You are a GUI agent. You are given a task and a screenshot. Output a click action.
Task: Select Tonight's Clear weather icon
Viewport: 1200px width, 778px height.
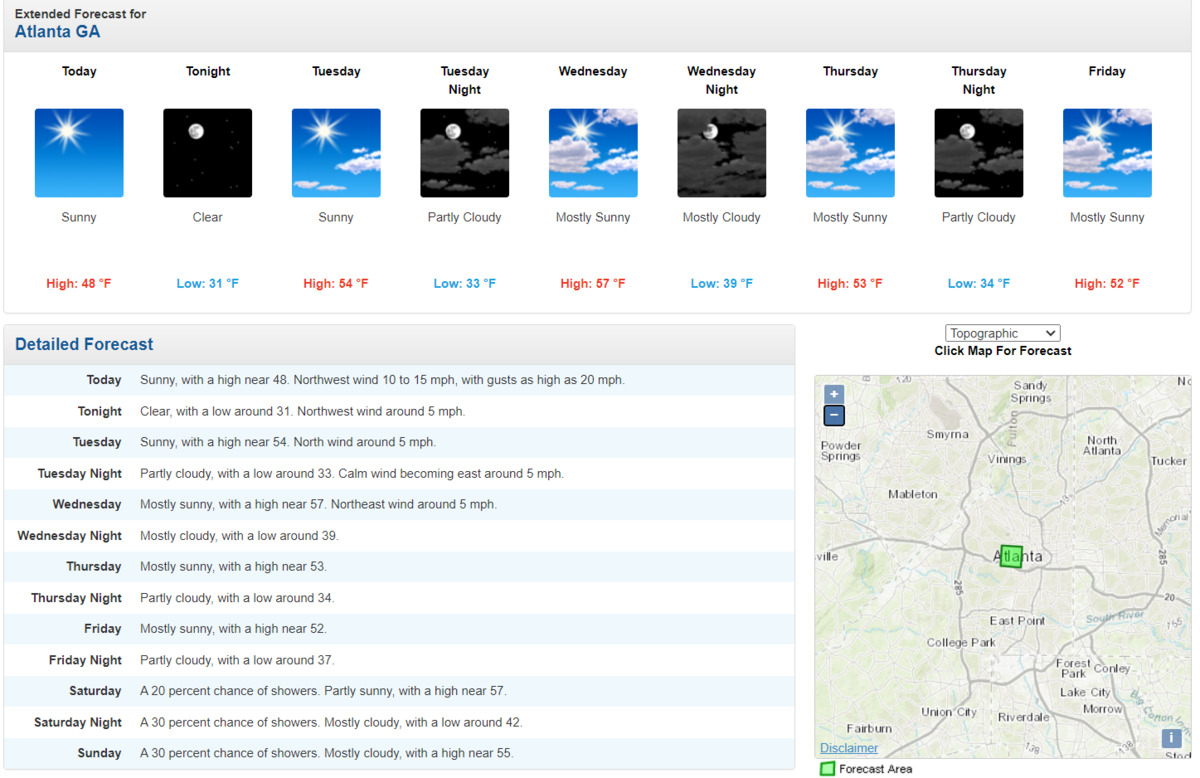(x=207, y=152)
